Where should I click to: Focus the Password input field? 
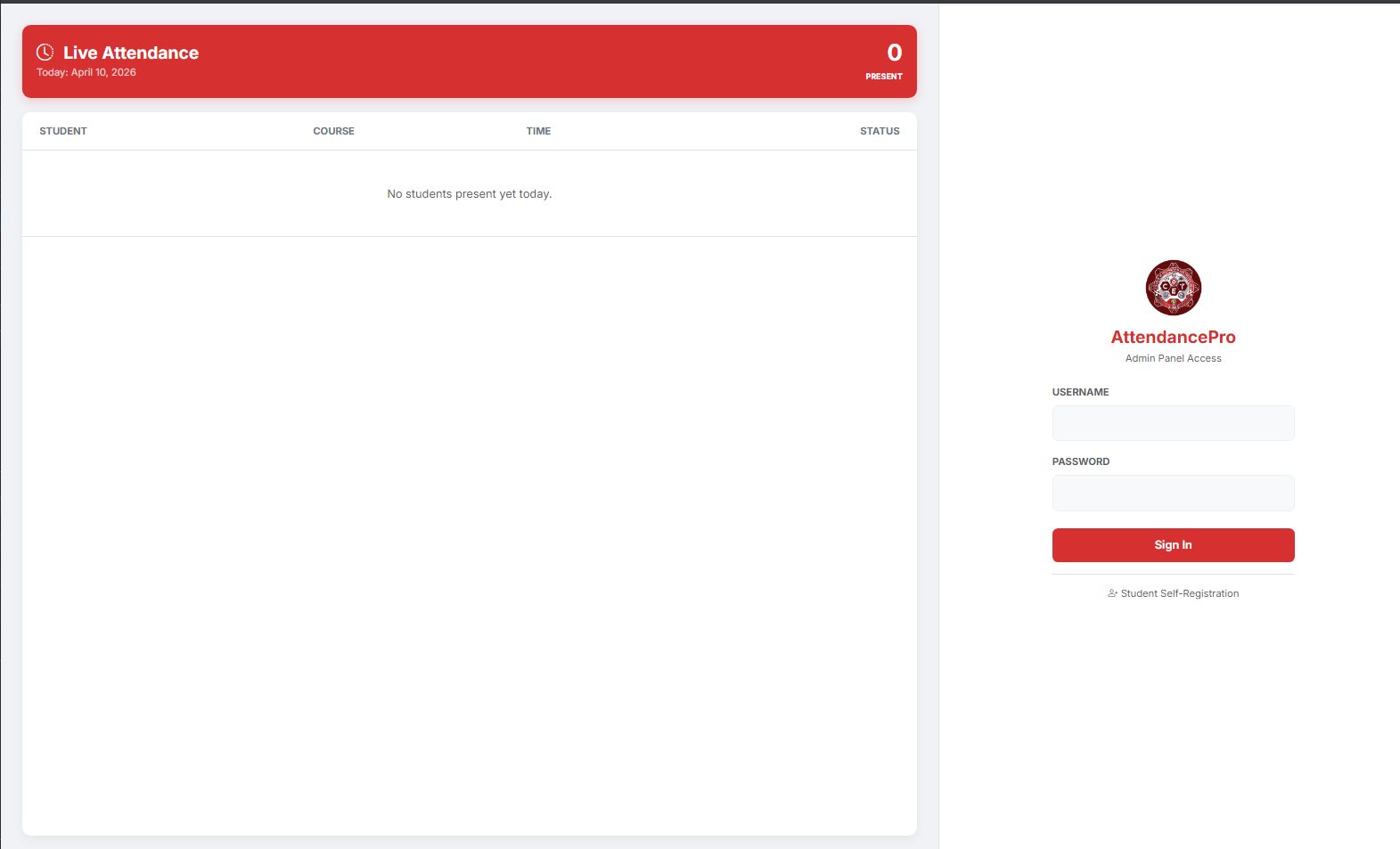click(1173, 493)
